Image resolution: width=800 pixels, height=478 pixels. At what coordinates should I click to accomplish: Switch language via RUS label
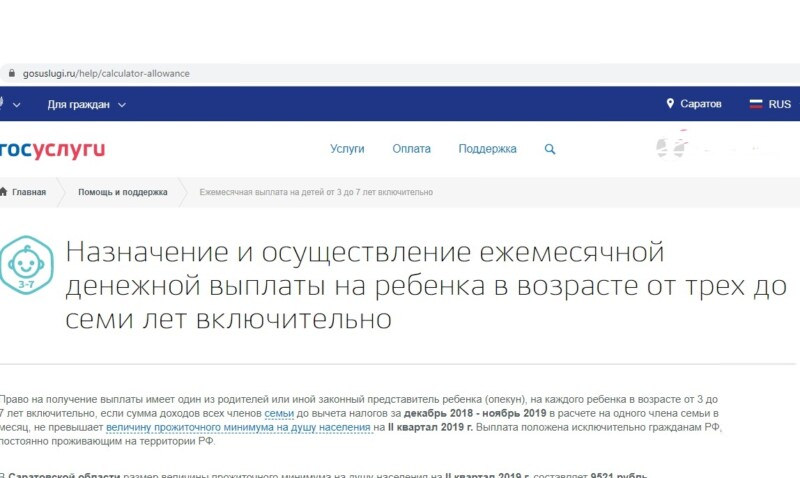tap(780, 104)
